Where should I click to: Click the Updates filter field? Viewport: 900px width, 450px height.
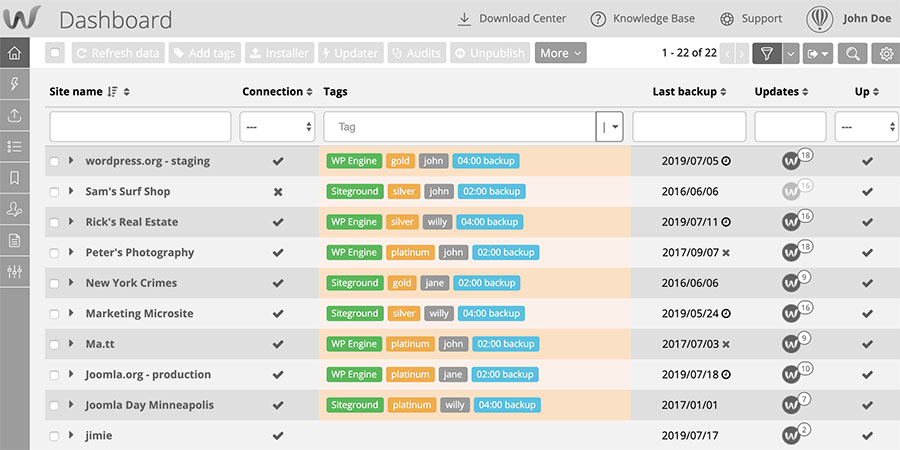tap(790, 126)
